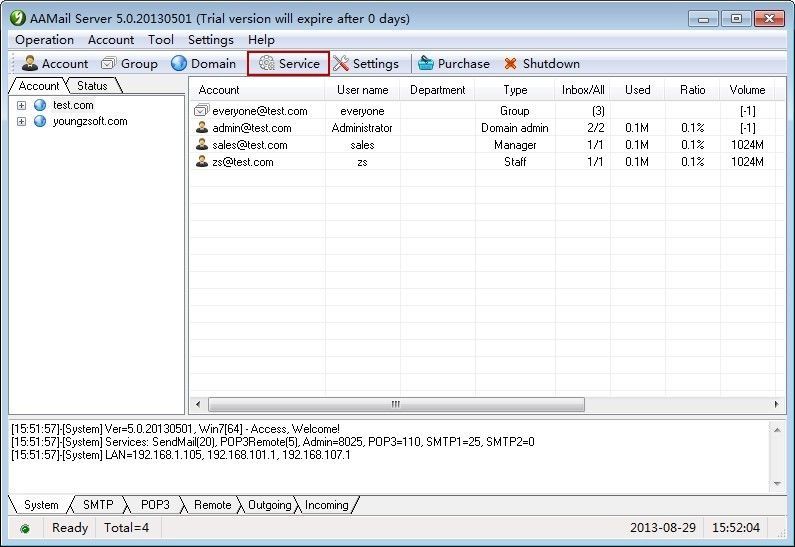This screenshot has height=547, width=795.
Task: Open the Tool menu
Action: point(161,40)
